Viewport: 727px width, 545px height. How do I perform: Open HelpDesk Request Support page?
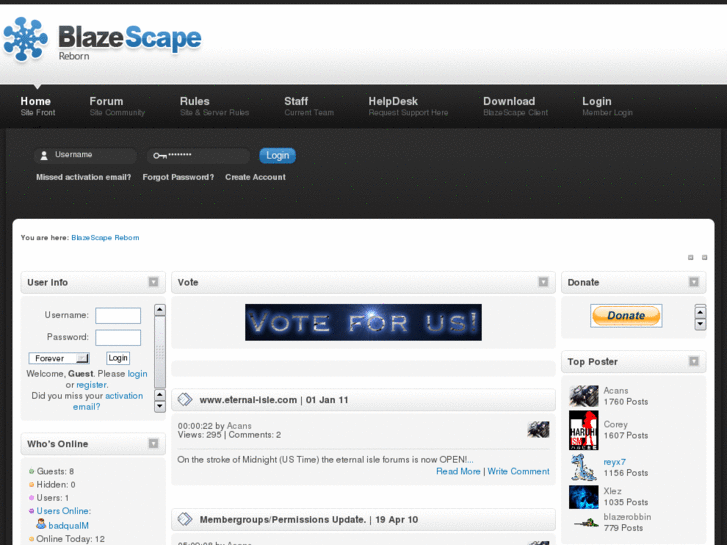coord(408,106)
